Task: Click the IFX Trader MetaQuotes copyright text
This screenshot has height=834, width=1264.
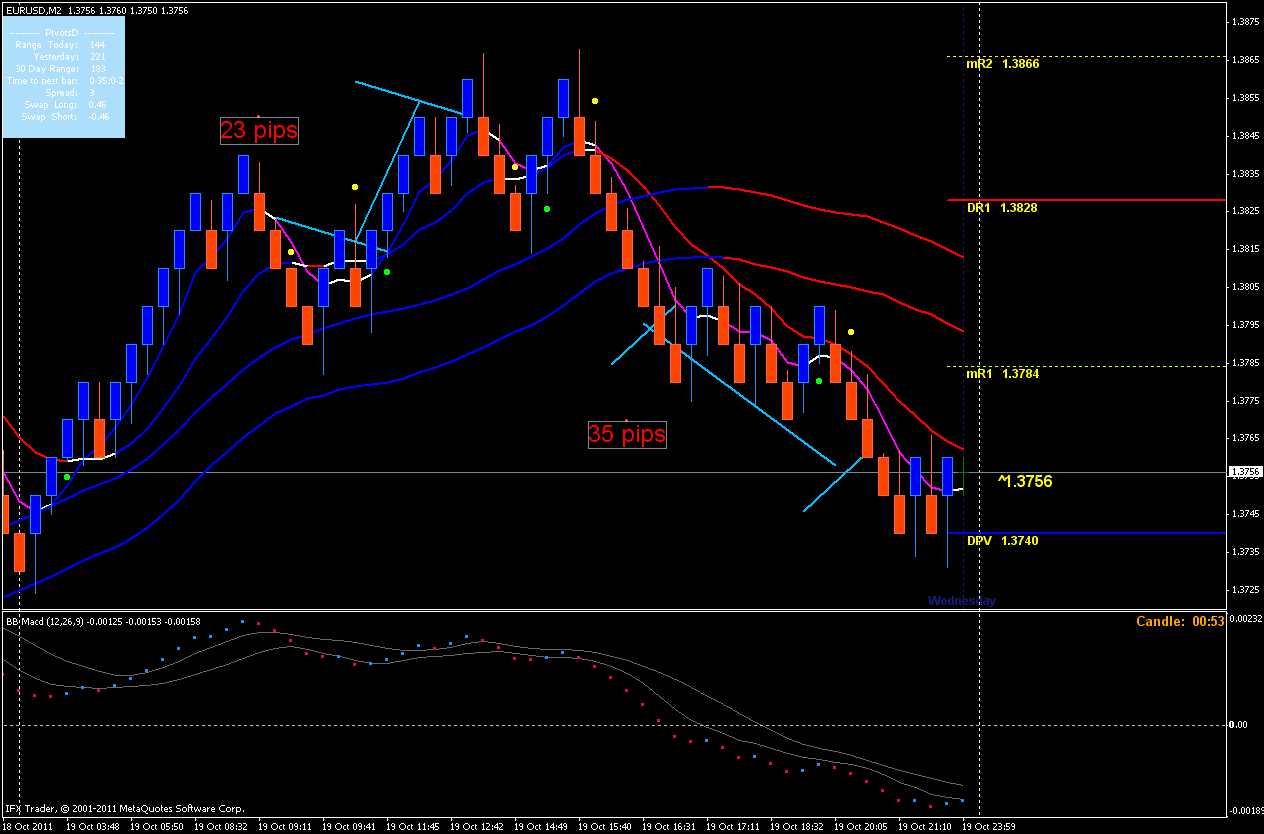Action: click(125, 807)
